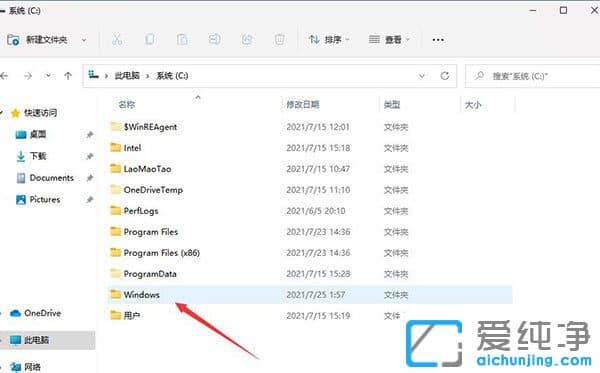Click the pin icon next to Pictures
This screenshot has width=600, height=373.
click(x=90, y=200)
